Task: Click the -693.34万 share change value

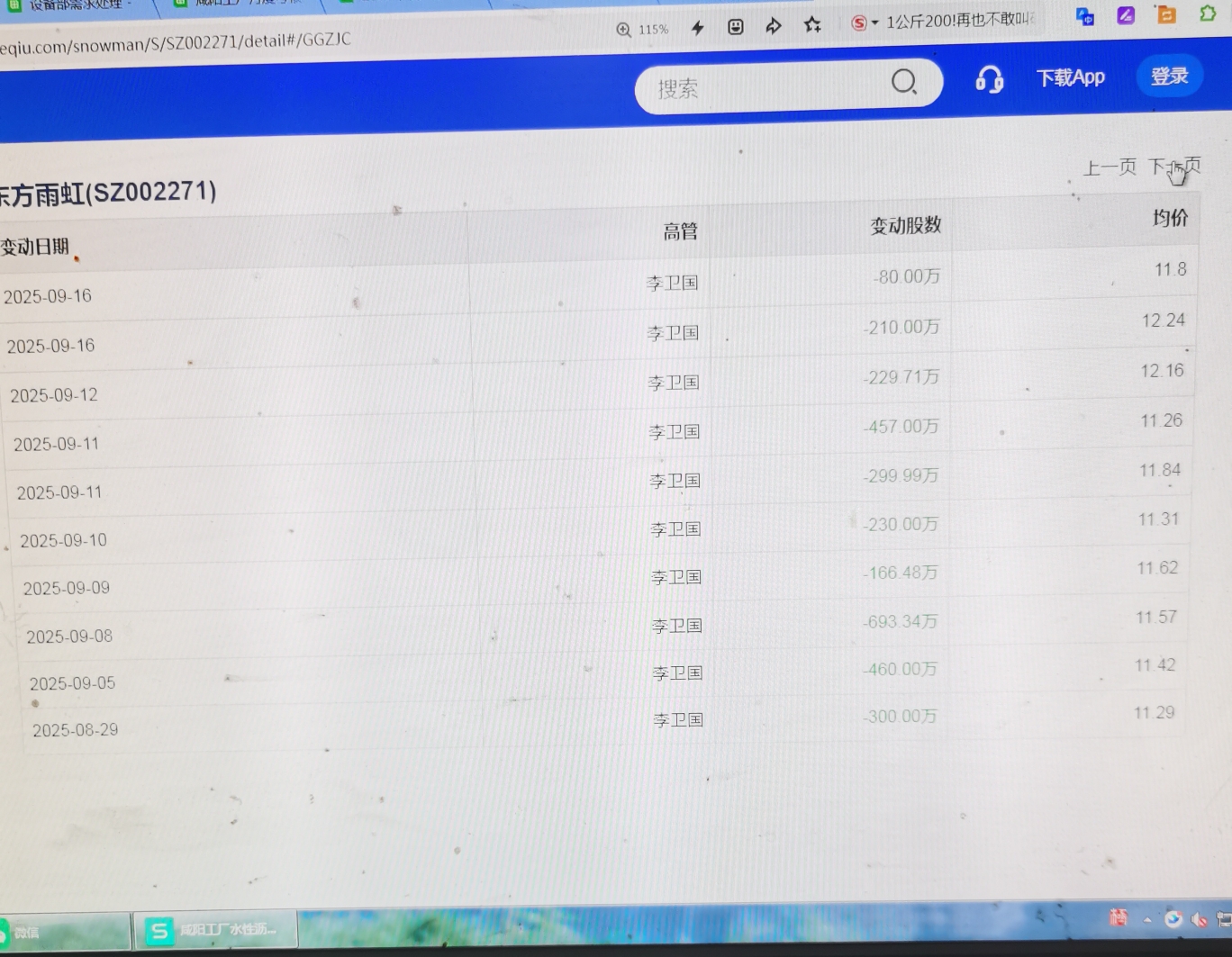Action: tap(900, 621)
